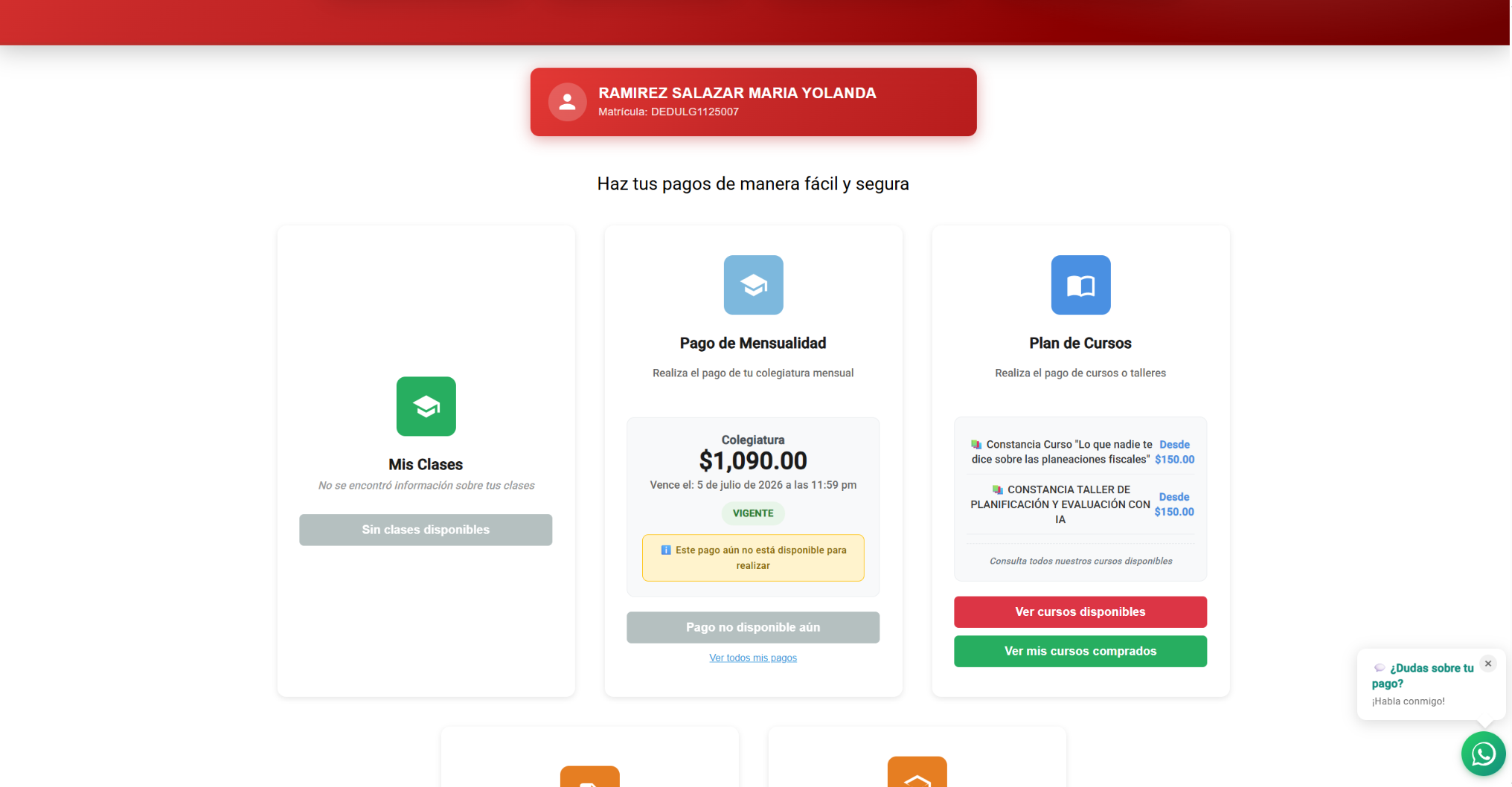
Task: Click the green Mis Clases graduation icon
Action: coord(426,406)
